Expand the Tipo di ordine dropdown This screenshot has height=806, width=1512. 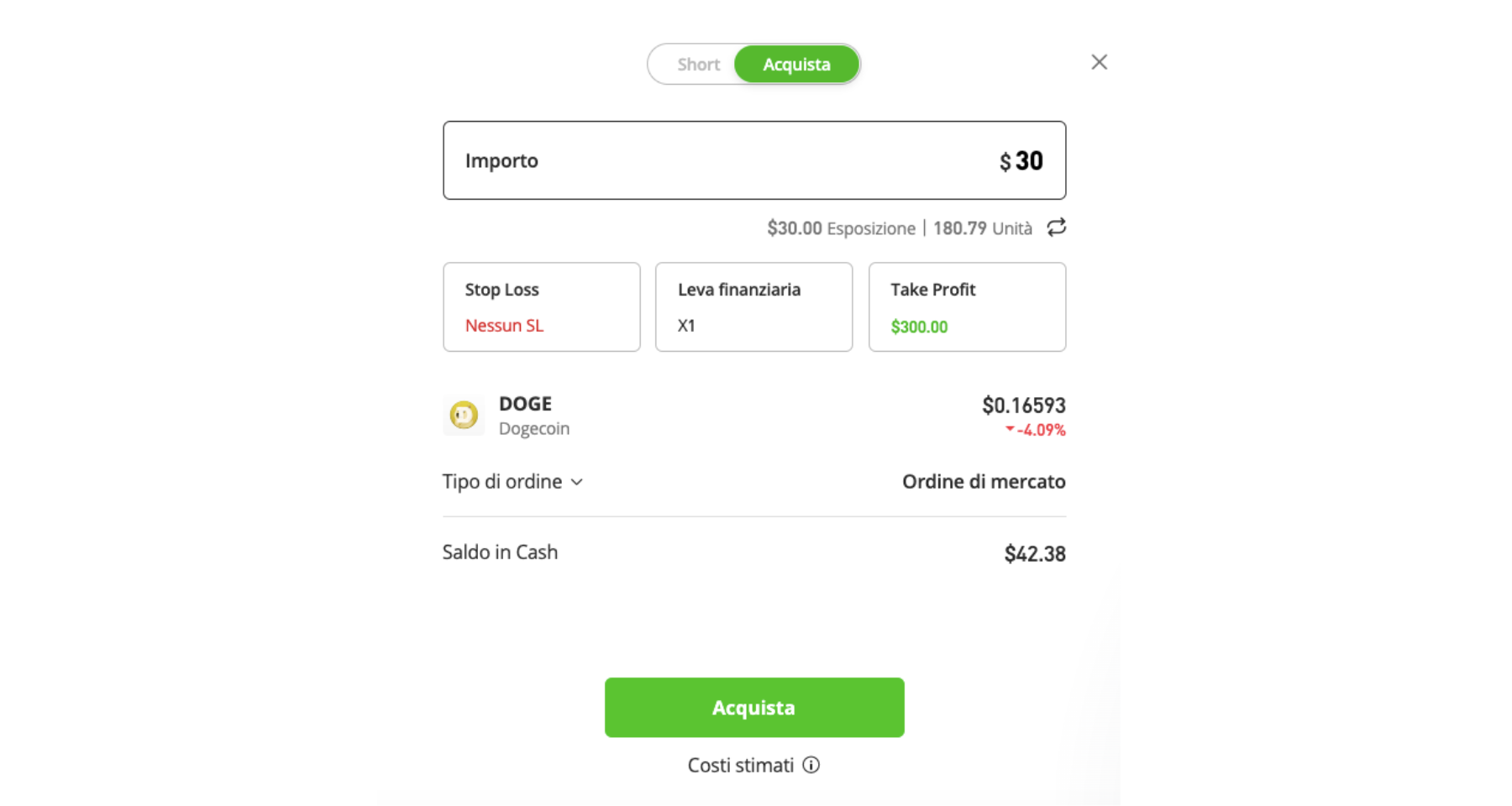click(x=512, y=481)
